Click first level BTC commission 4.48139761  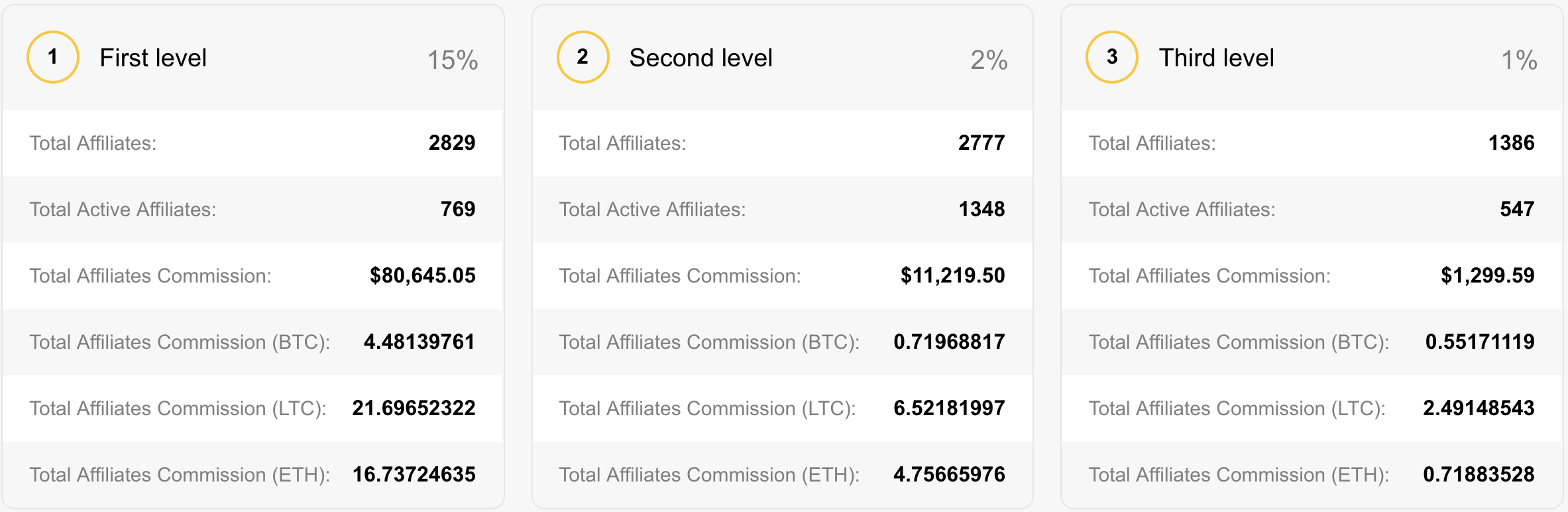420,342
